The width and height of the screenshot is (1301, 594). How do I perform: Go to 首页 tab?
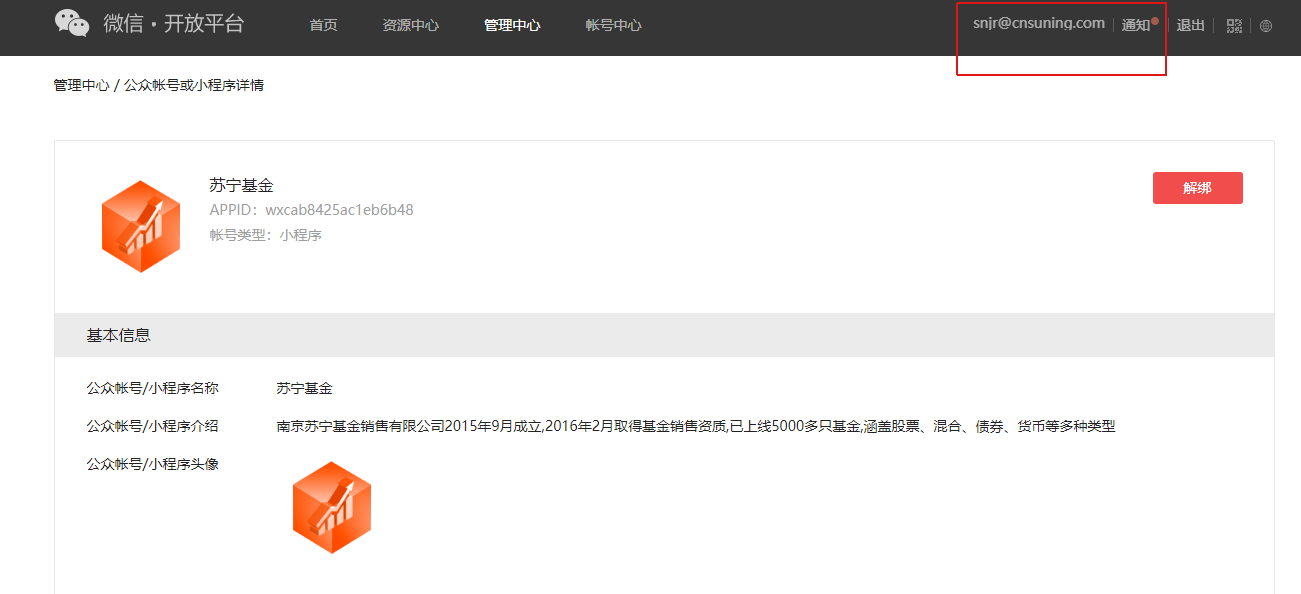point(324,25)
